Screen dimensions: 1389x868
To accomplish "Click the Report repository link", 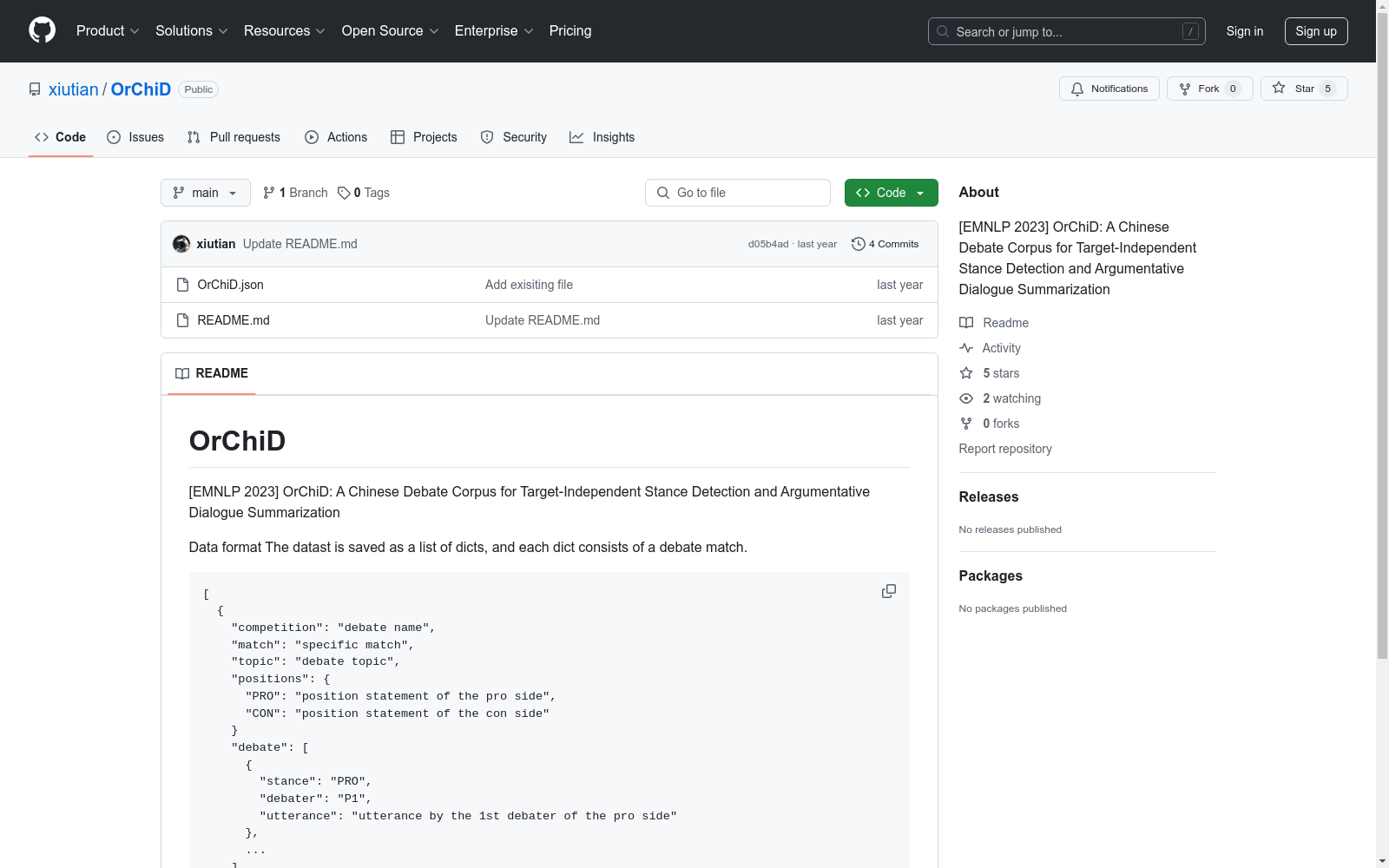I will click(x=1005, y=449).
